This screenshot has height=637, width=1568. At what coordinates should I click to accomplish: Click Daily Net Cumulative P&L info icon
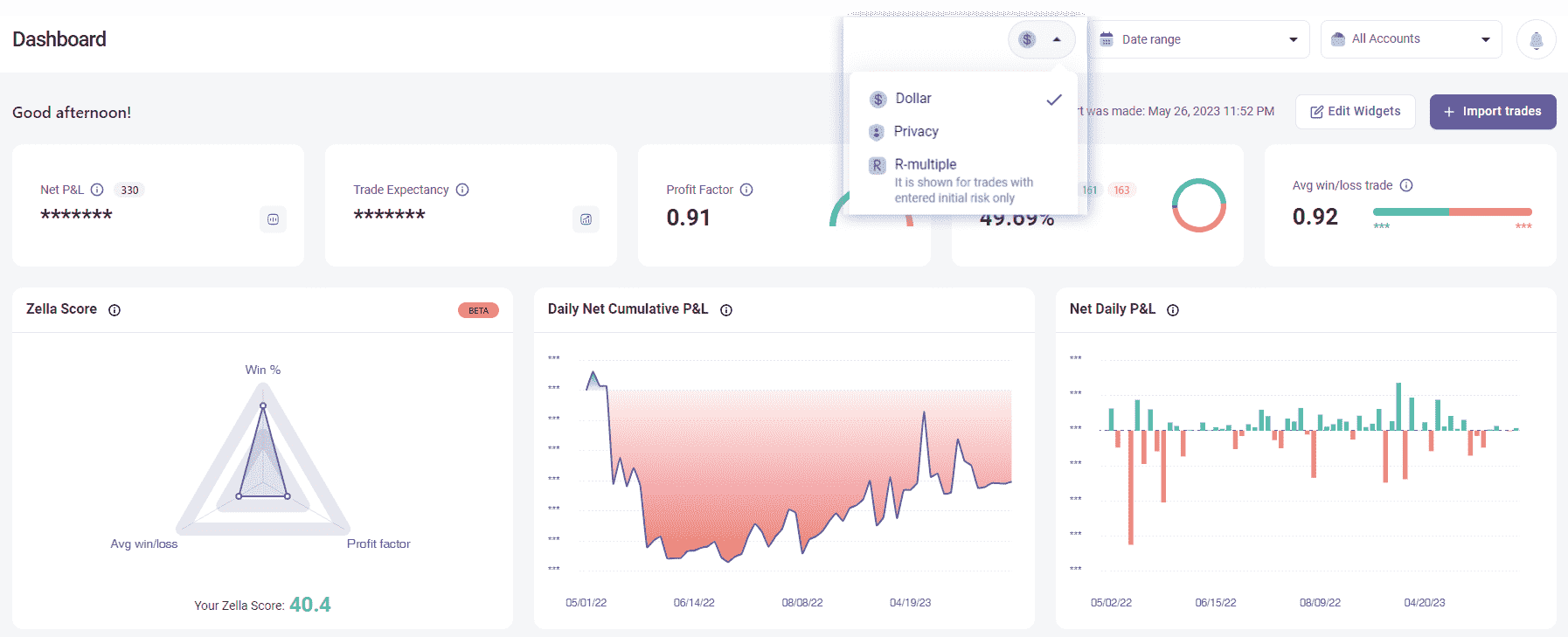[726, 310]
